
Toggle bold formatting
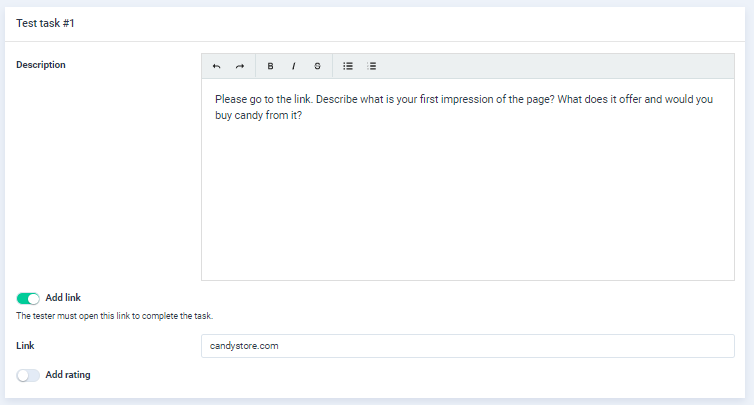[270, 66]
